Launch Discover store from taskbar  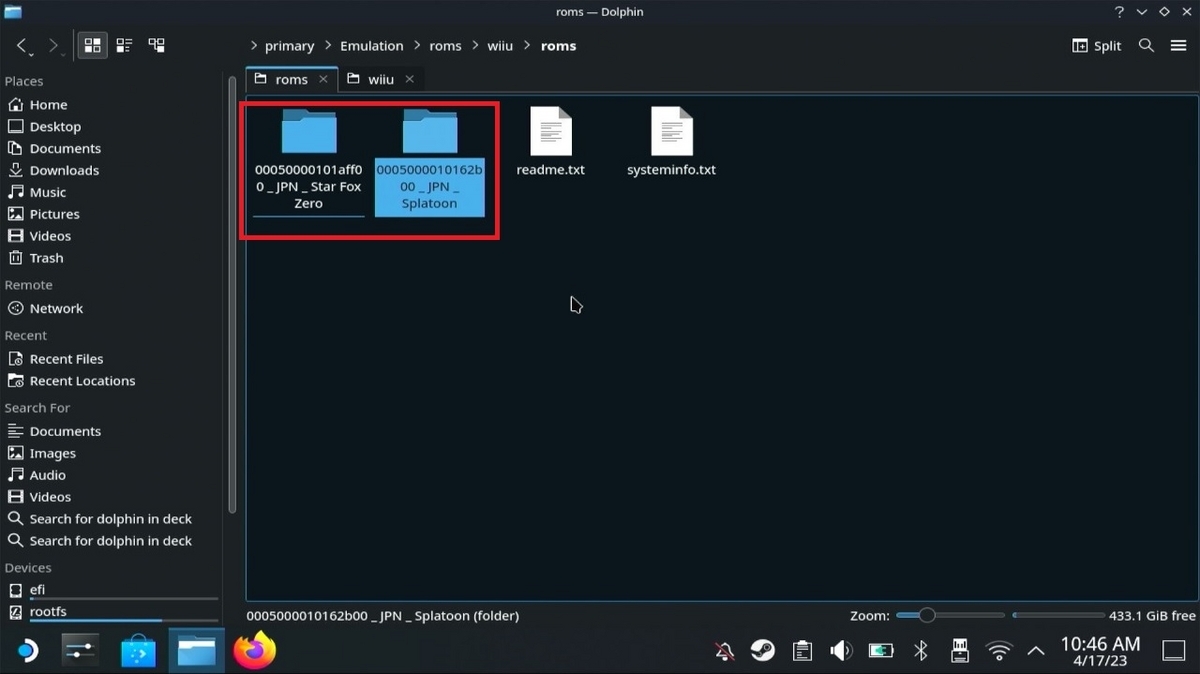coord(138,651)
